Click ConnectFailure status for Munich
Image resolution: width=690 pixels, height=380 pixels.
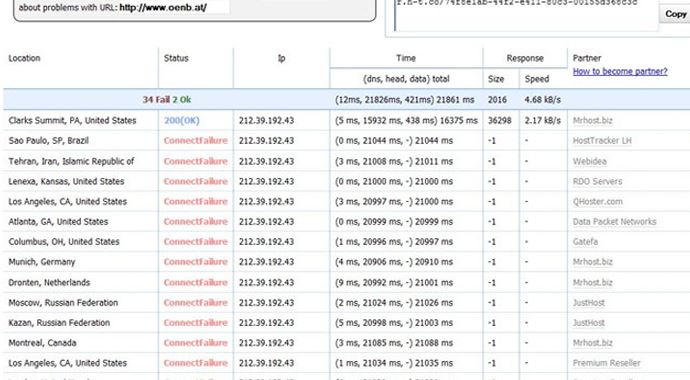point(196,262)
